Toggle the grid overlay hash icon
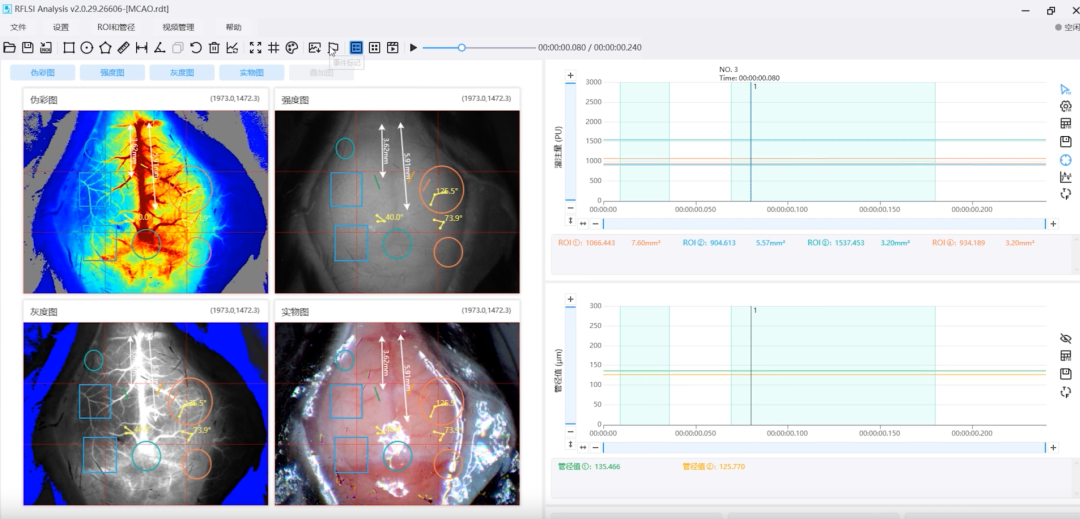Image resolution: width=1080 pixels, height=519 pixels. point(273,47)
